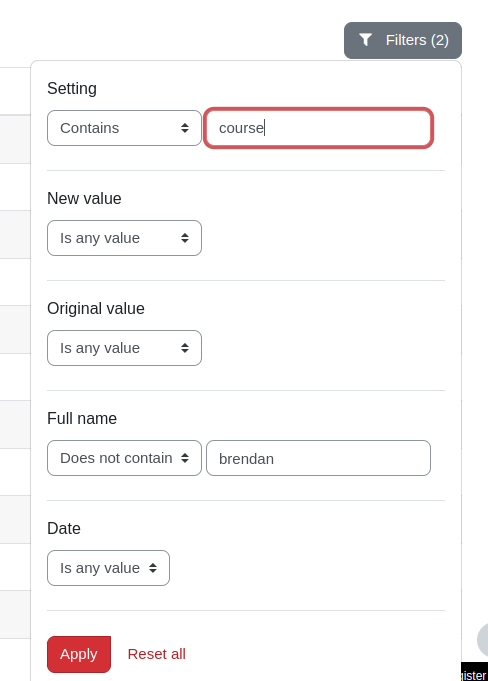Screen dimensions: 488x681
Task: Click the round grey button at the right edge
Action: pyautogui.click(x=483, y=639)
